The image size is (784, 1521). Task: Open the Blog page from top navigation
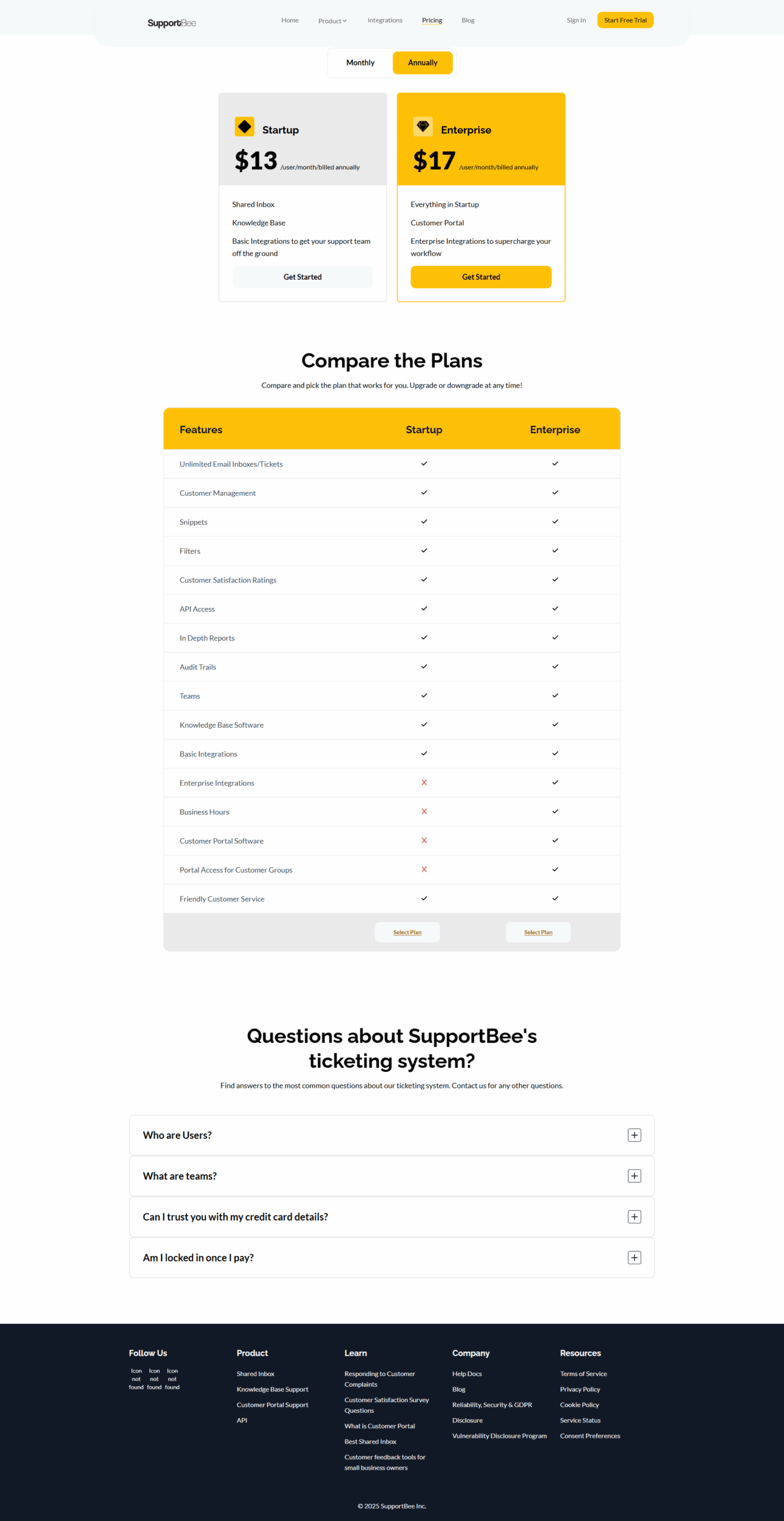[x=468, y=20]
